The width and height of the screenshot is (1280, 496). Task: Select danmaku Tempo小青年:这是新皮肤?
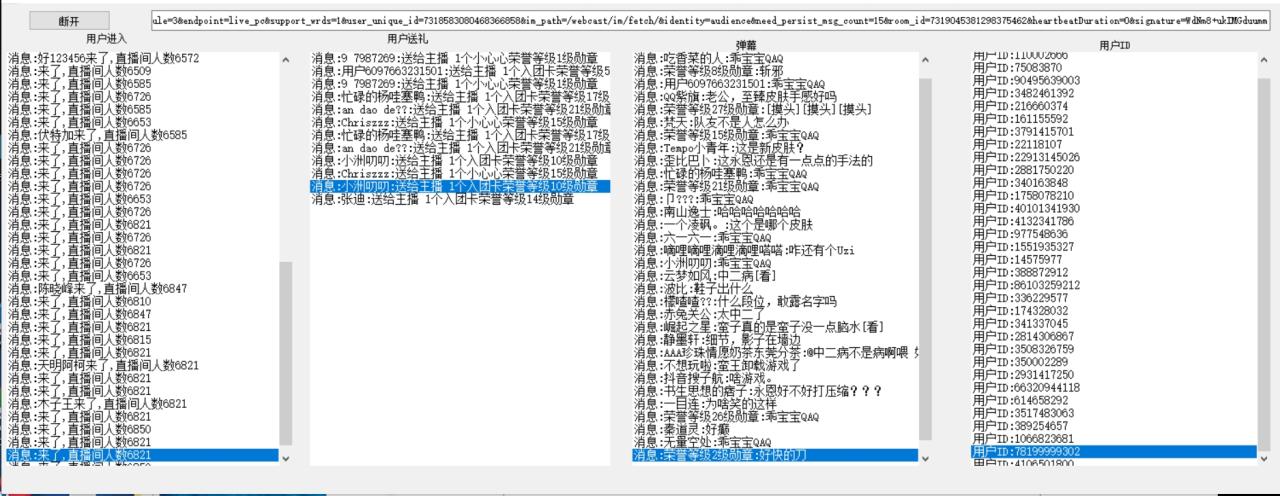coord(775,148)
